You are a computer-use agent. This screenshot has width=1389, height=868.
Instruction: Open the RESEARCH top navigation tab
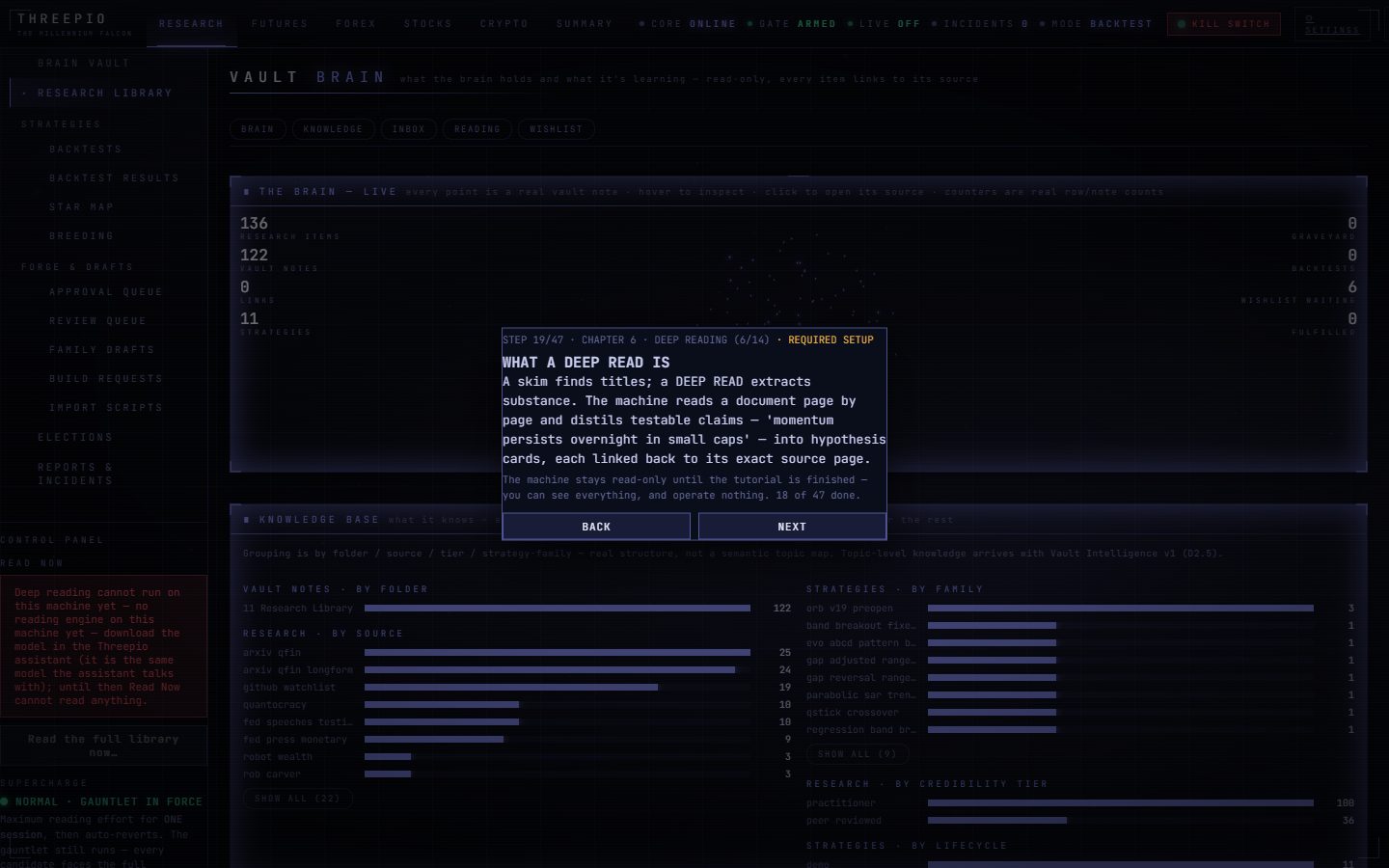click(191, 24)
